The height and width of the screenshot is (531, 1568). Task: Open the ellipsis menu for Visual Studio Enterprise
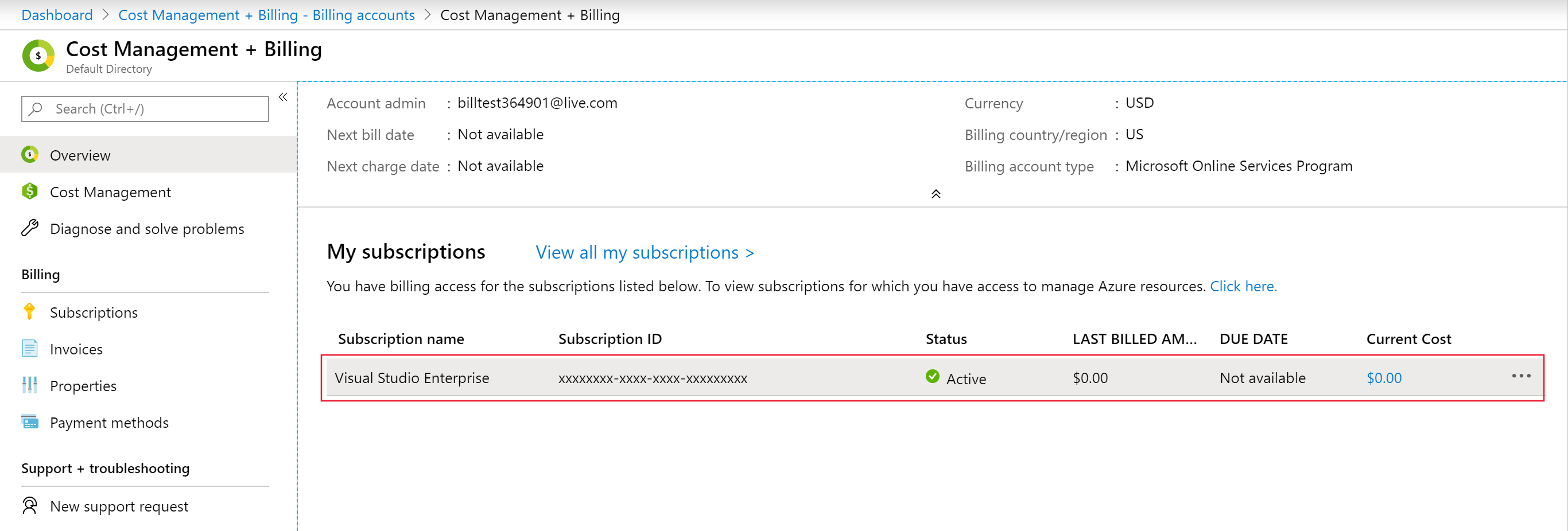(1520, 377)
